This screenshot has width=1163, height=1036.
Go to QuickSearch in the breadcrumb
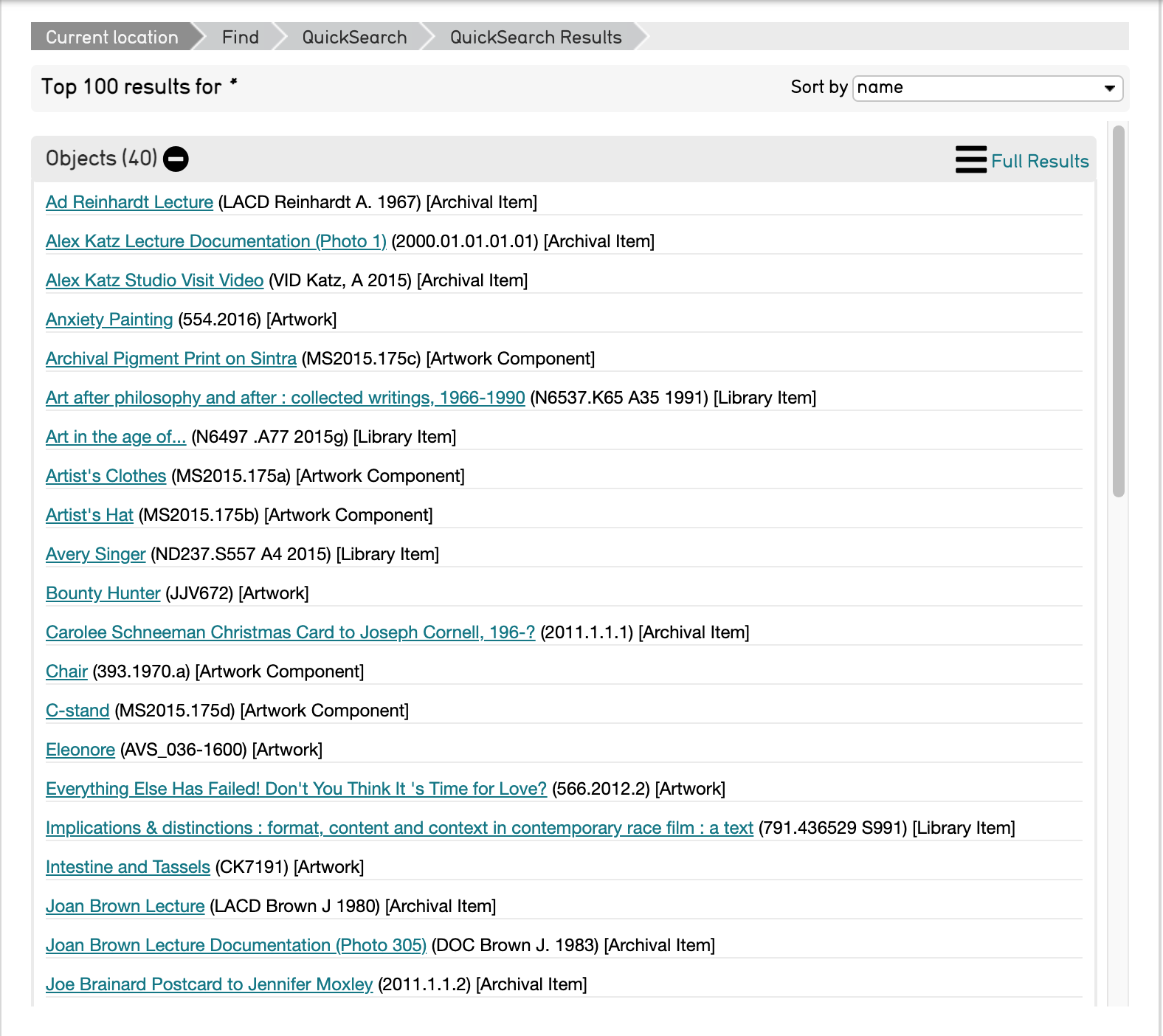click(x=354, y=37)
